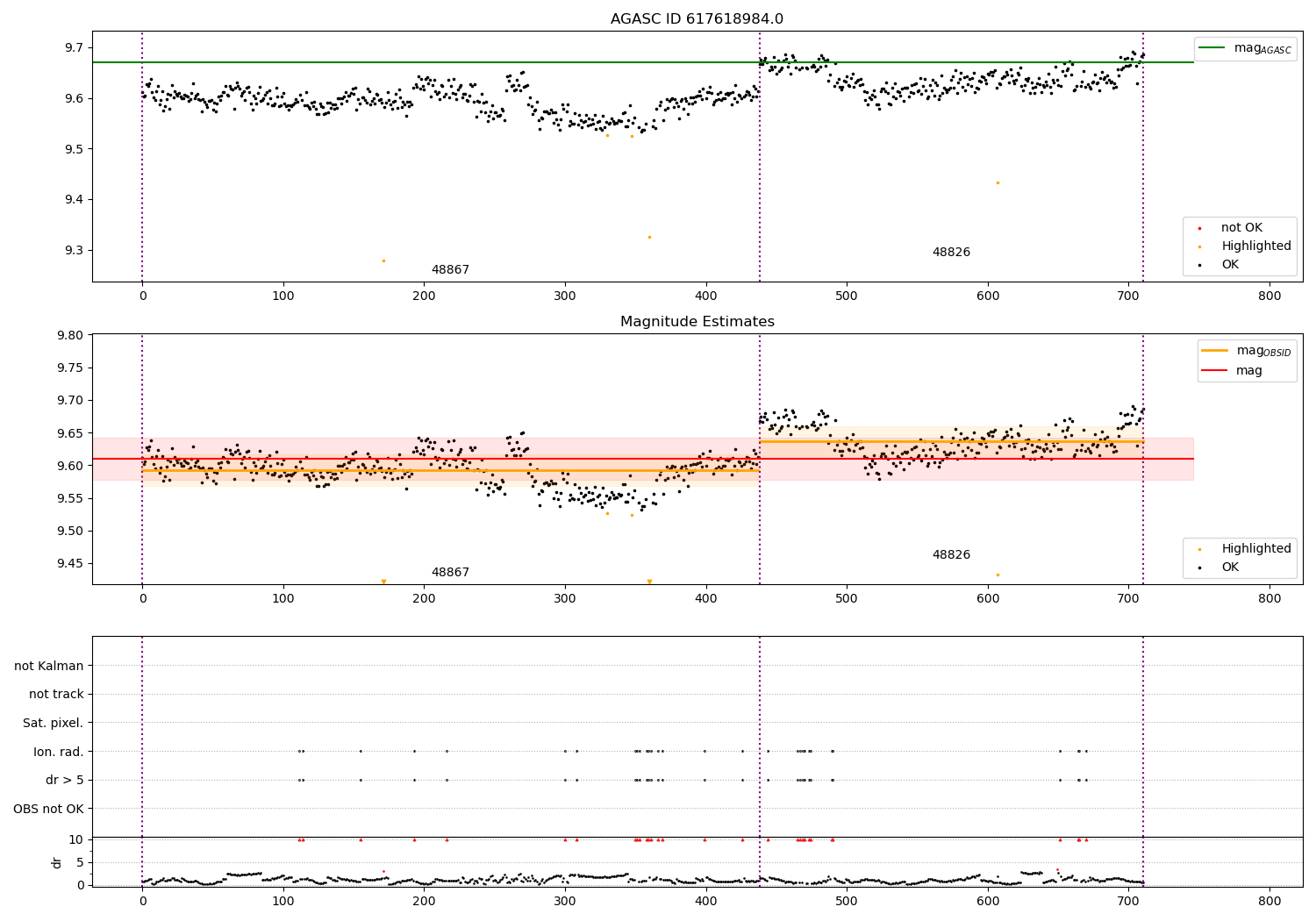Click the title AGASC ID 617618984.0

(697, 19)
